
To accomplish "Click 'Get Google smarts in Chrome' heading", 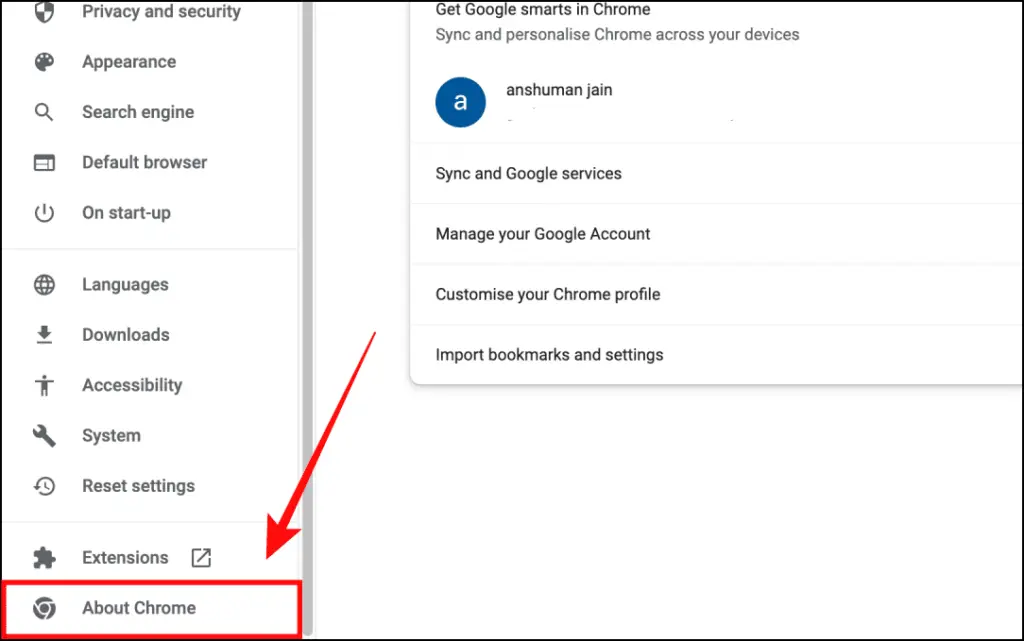I will 543,10.
